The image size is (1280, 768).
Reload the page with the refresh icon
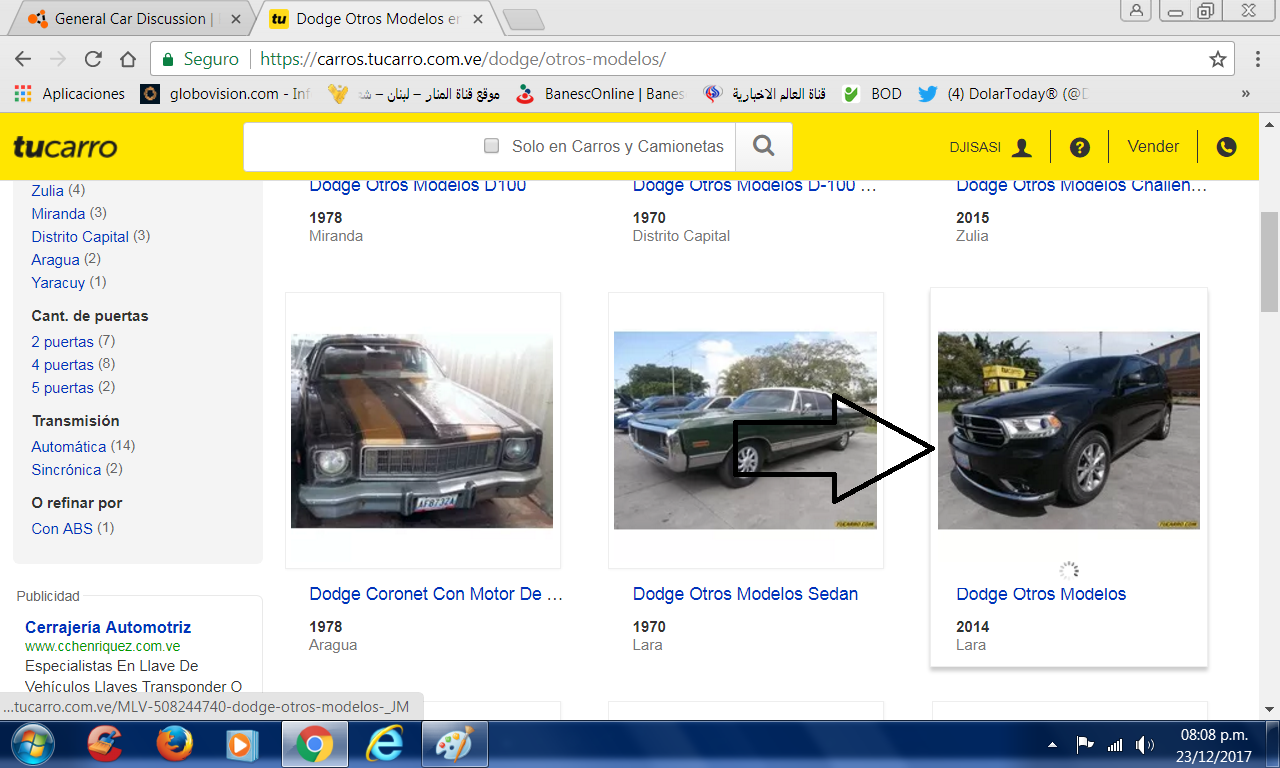[93, 59]
